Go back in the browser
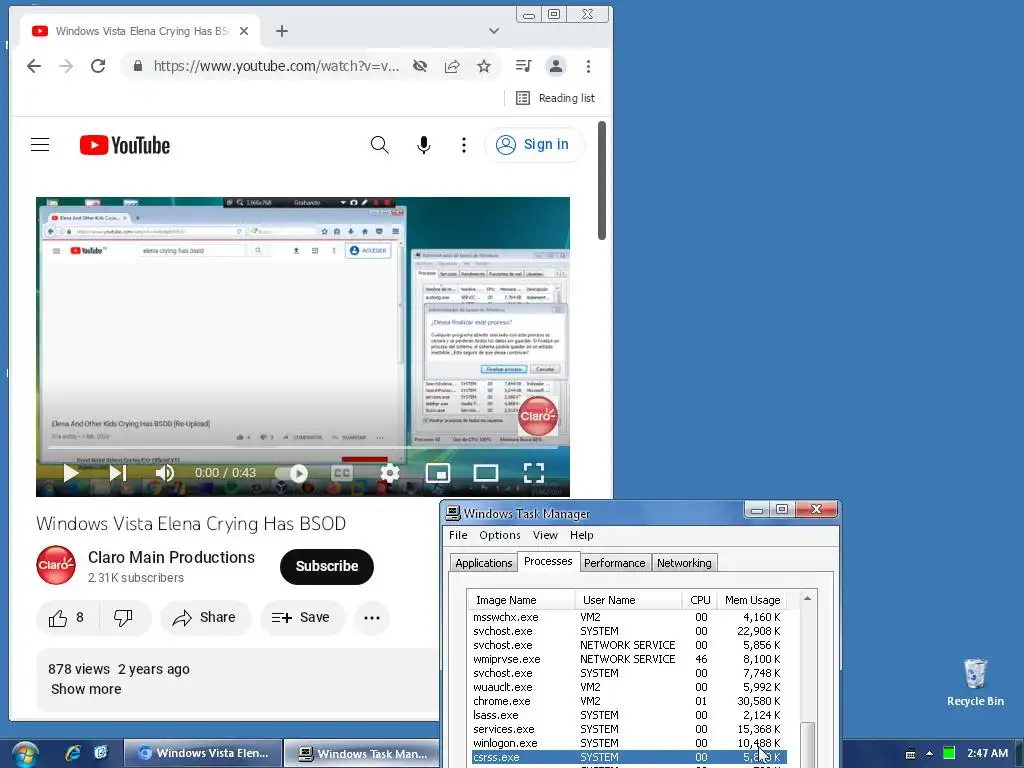The height and width of the screenshot is (768, 1024). click(34, 66)
